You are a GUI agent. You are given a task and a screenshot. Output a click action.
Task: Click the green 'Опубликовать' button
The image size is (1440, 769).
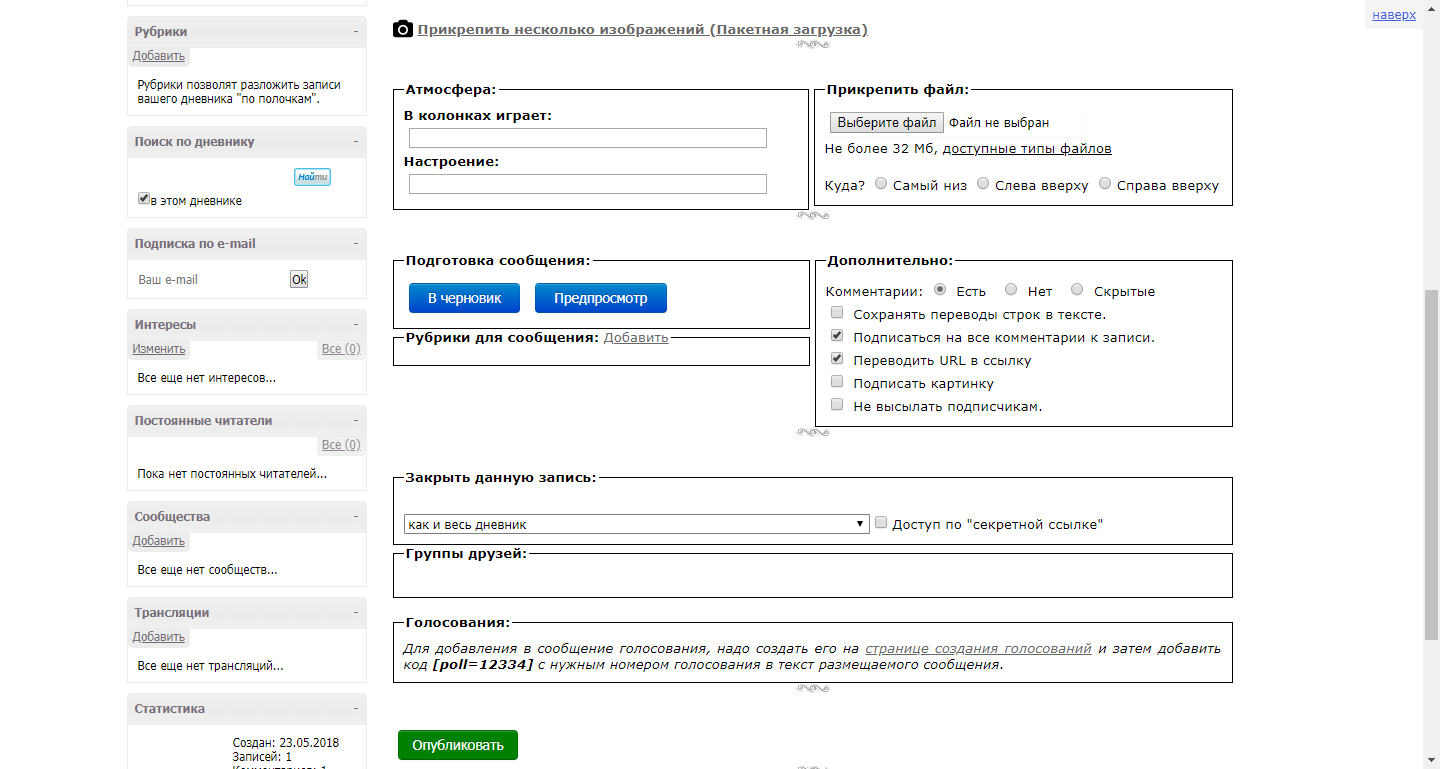pos(457,744)
